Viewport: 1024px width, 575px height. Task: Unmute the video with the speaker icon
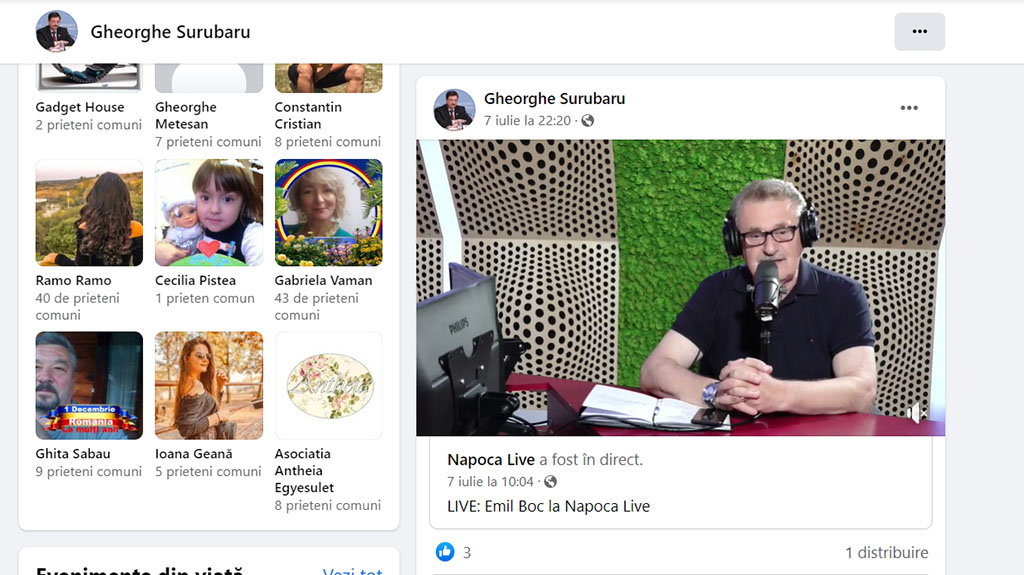pyautogui.click(x=916, y=413)
